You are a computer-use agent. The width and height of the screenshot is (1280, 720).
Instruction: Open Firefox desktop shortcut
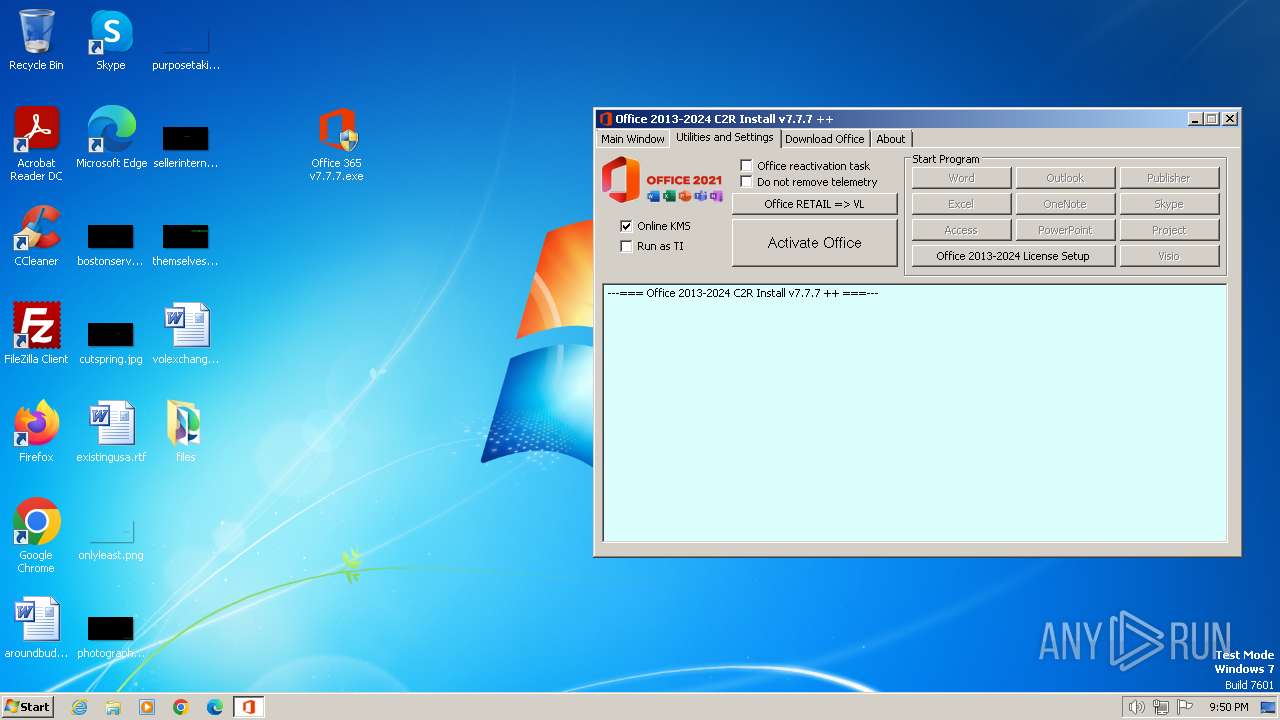click(36, 432)
